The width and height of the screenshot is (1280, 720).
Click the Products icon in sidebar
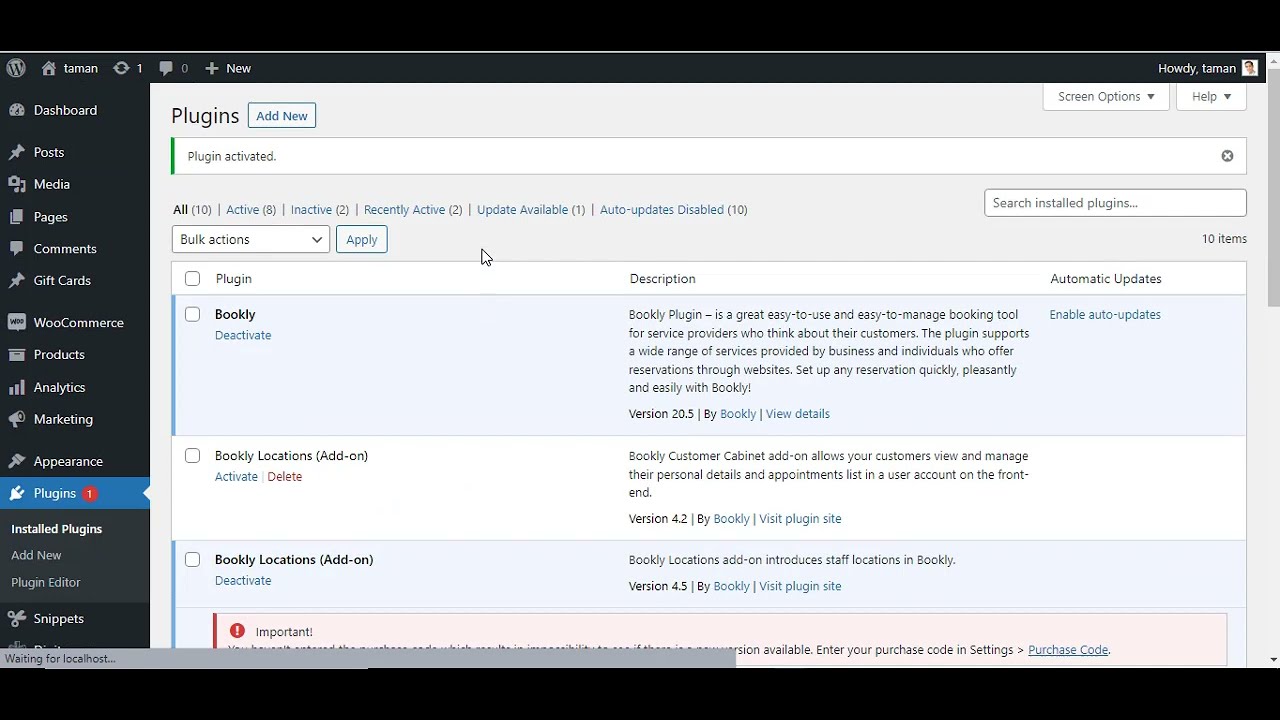16,355
